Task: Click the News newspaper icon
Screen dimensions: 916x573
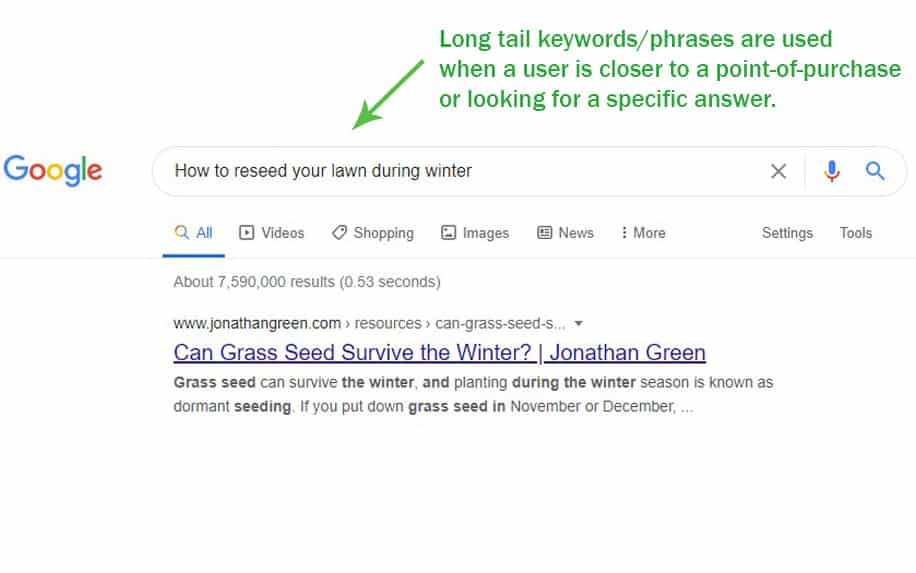Action: pyautogui.click(x=544, y=232)
